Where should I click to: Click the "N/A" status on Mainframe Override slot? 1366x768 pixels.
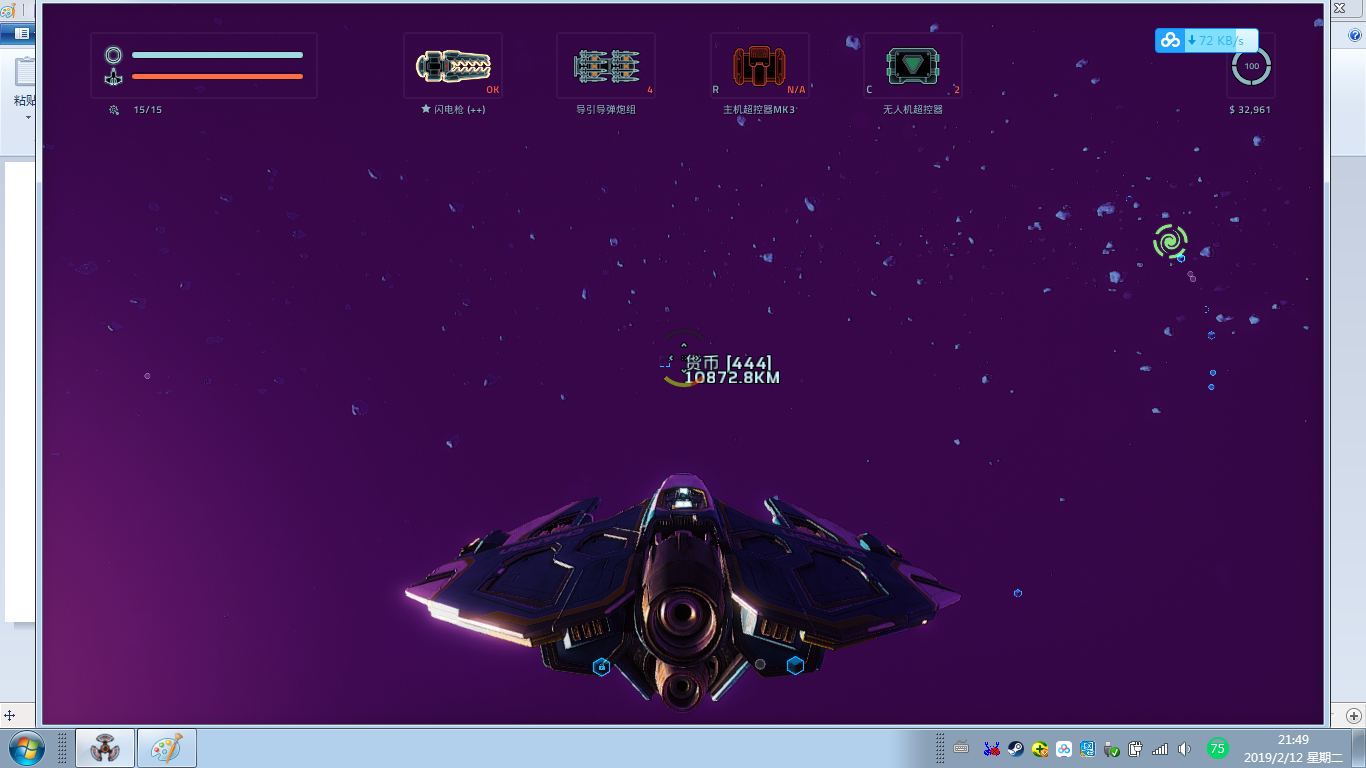tap(796, 90)
